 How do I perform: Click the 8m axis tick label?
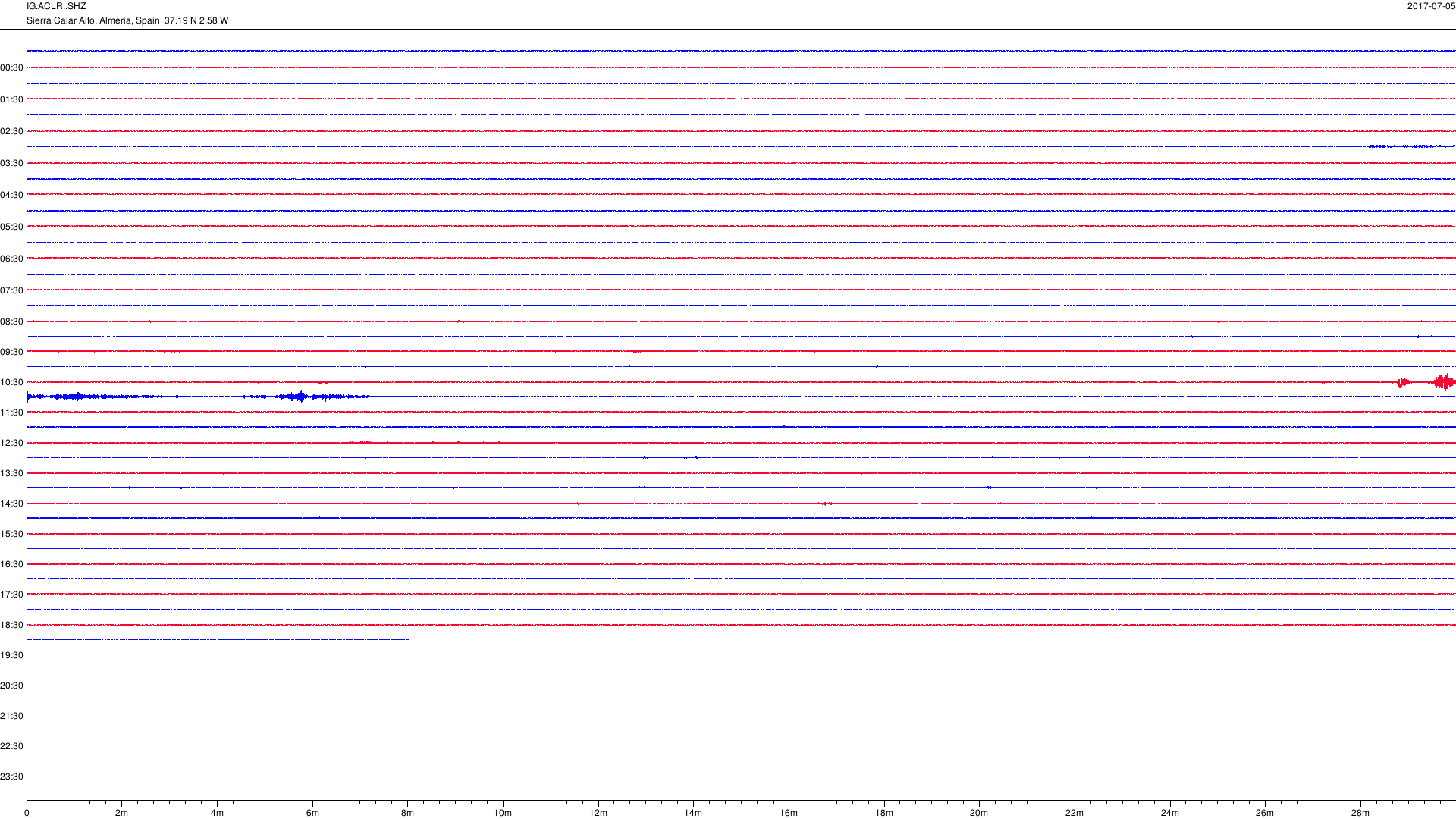pyautogui.click(x=407, y=813)
